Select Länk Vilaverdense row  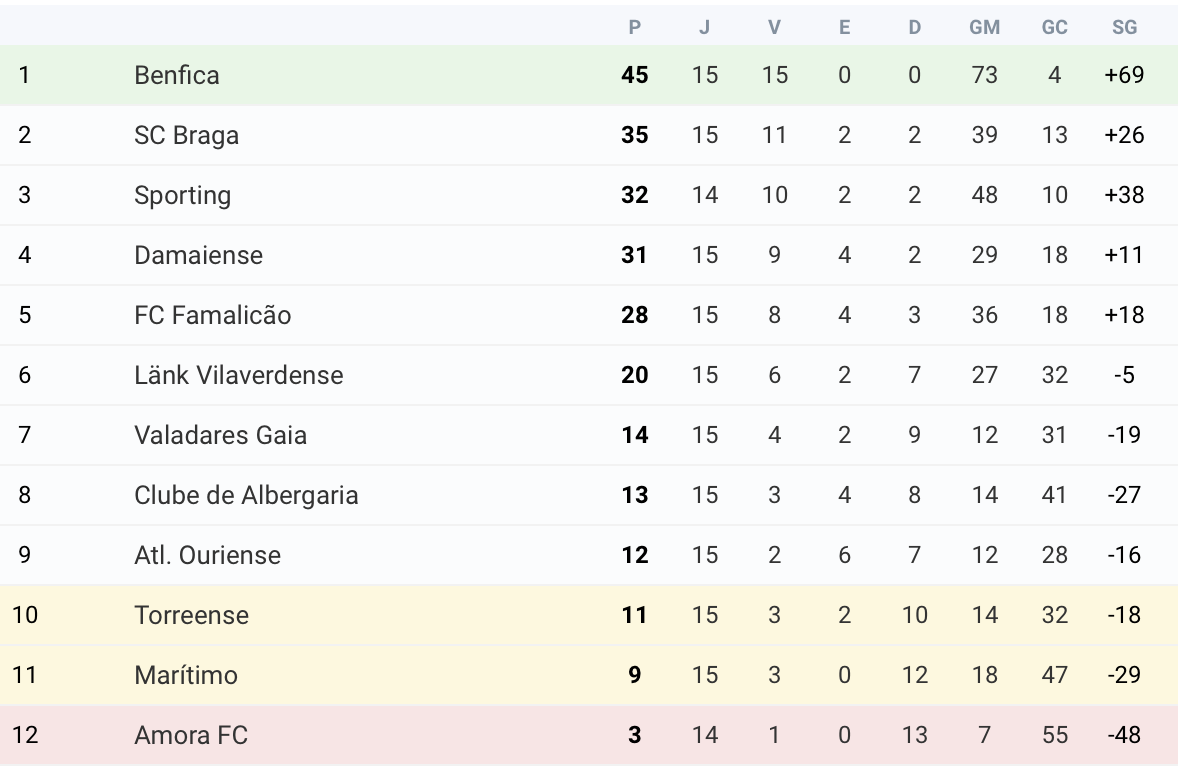(238, 375)
